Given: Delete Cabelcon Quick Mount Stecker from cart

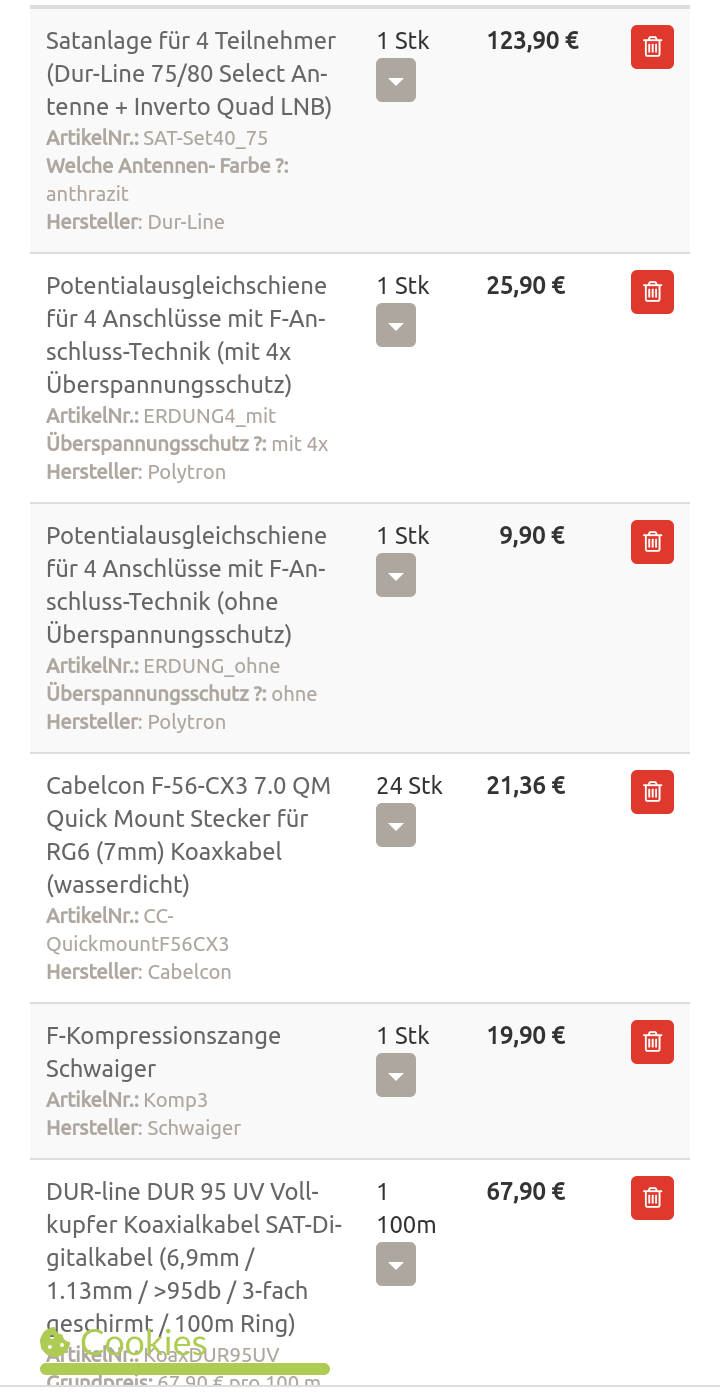Looking at the screenshot, I should pyautogui.click(x=652, y=792).
